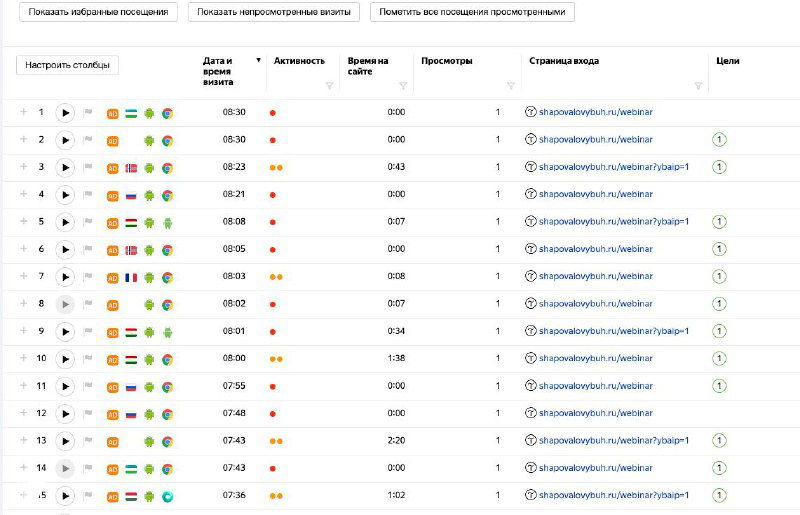Click the teal browser icon in row 15

167,496
